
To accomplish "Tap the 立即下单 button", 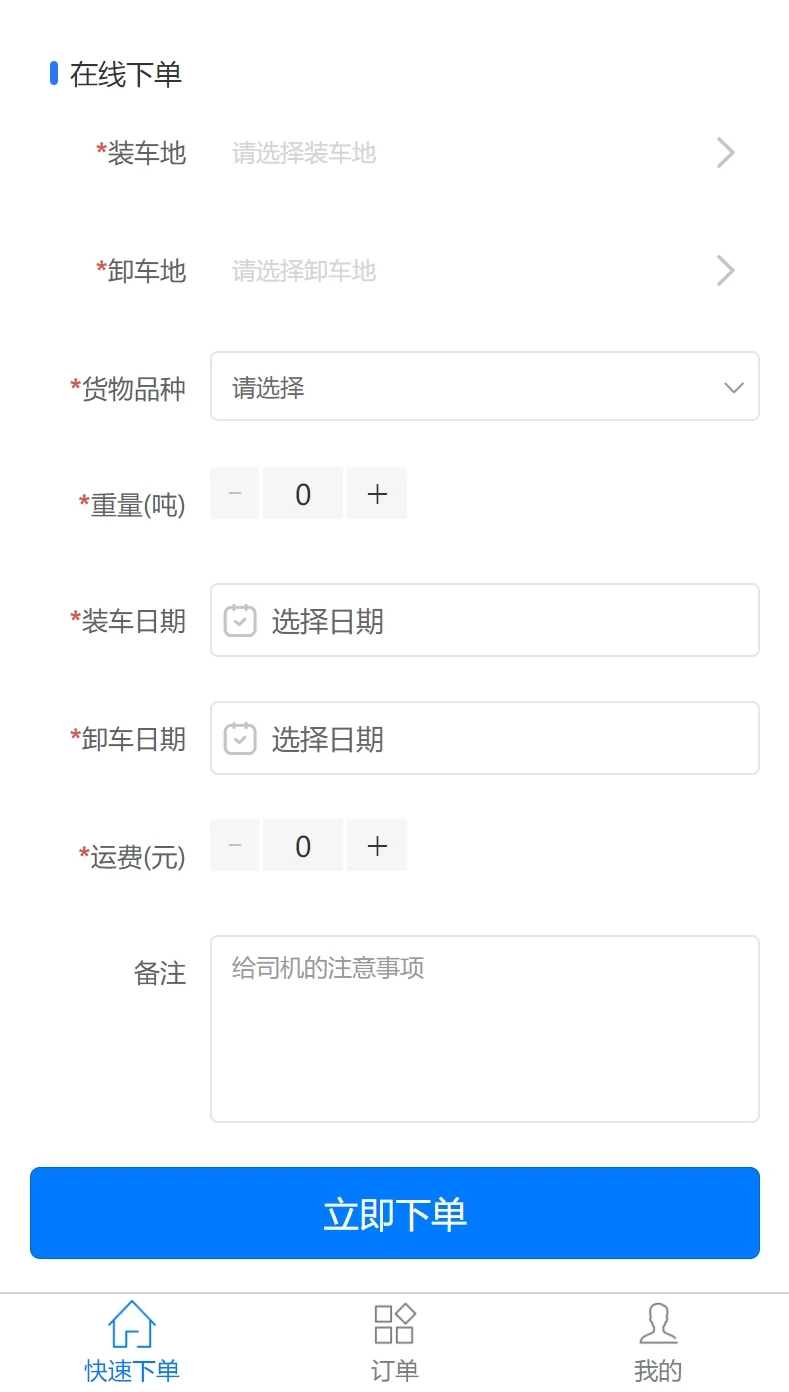I will click(x=394, y=1213).
